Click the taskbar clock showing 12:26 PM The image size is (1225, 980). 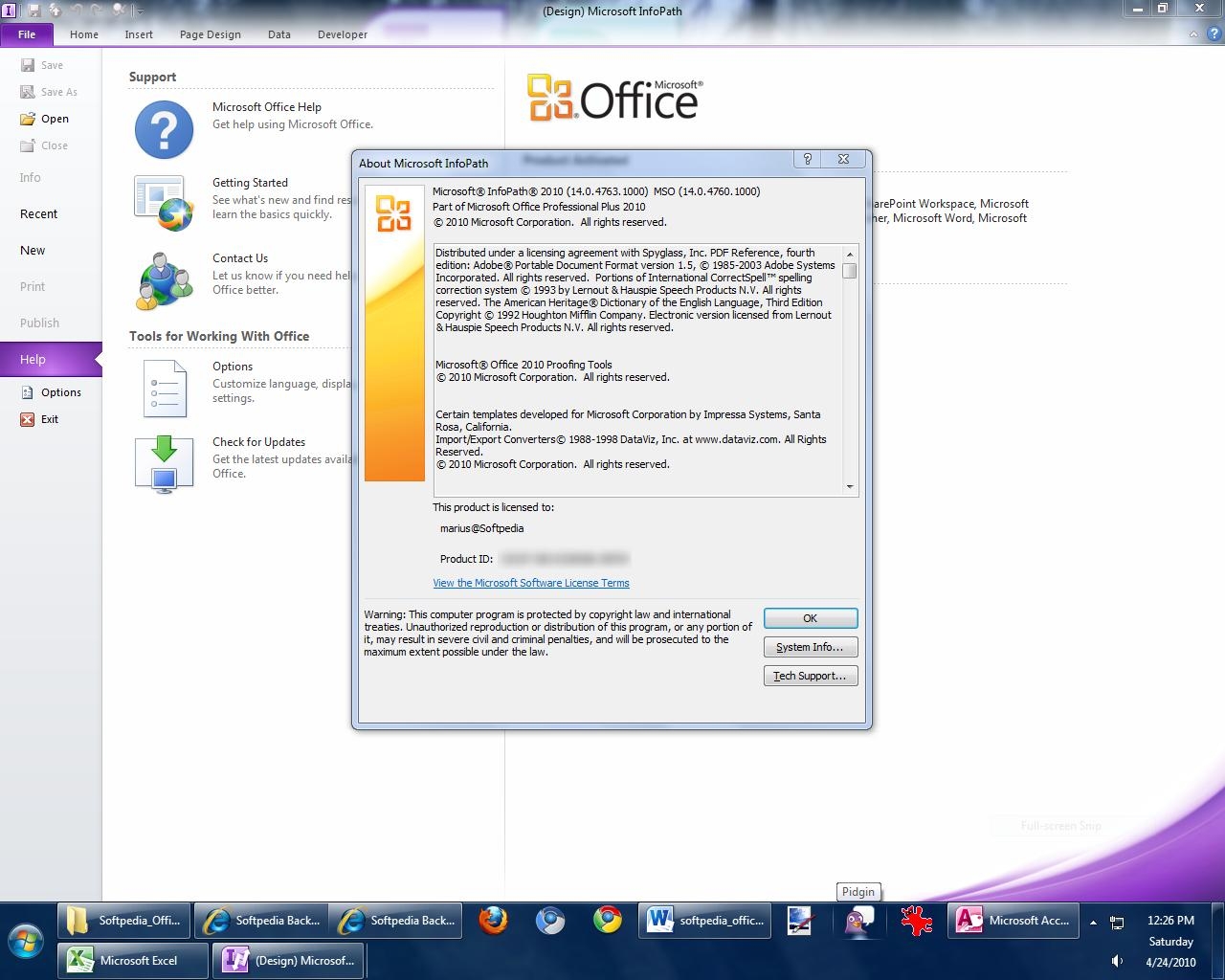(x=1170, y=921)
